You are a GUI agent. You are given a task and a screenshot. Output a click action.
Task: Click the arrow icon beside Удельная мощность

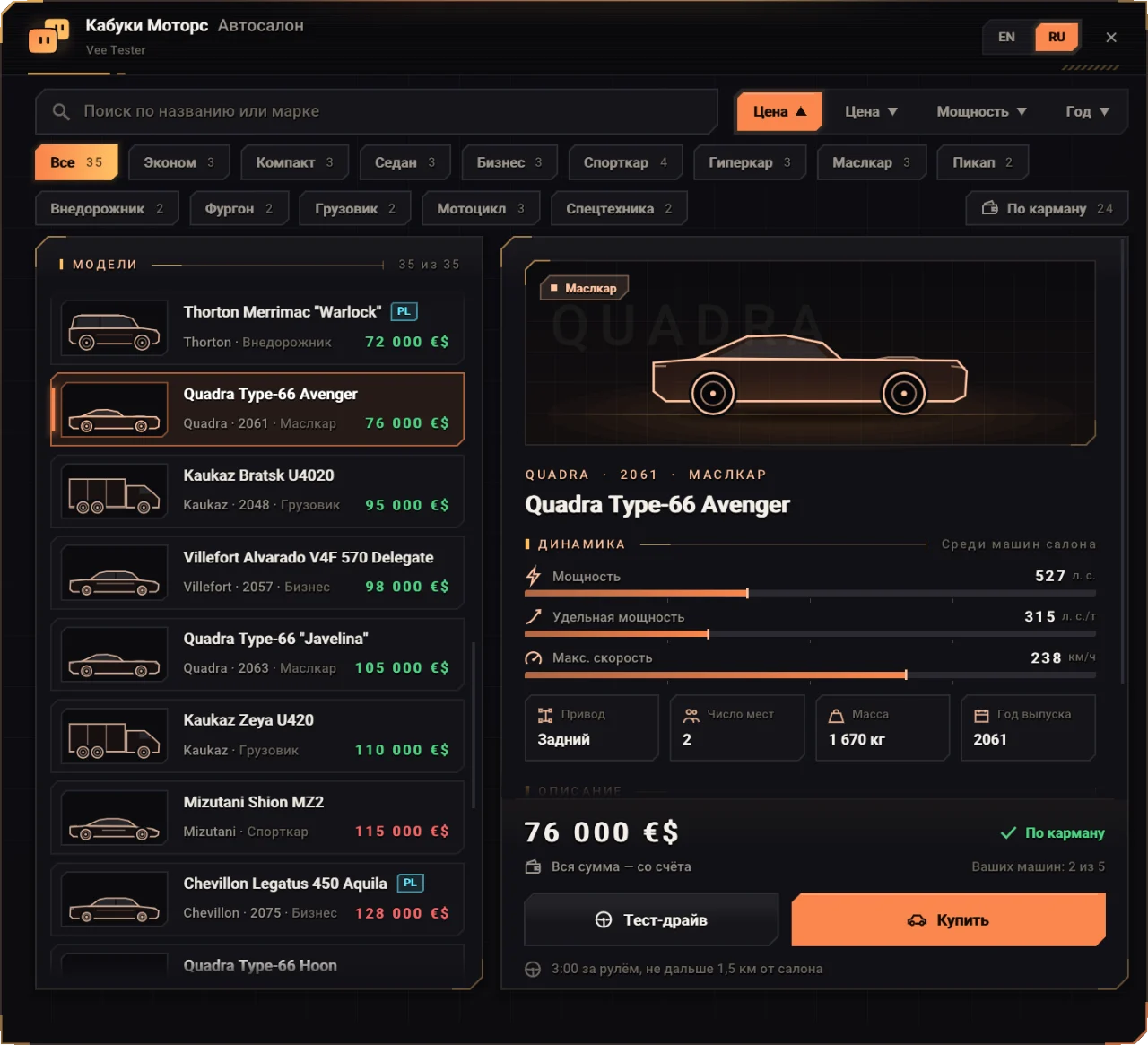534,616
